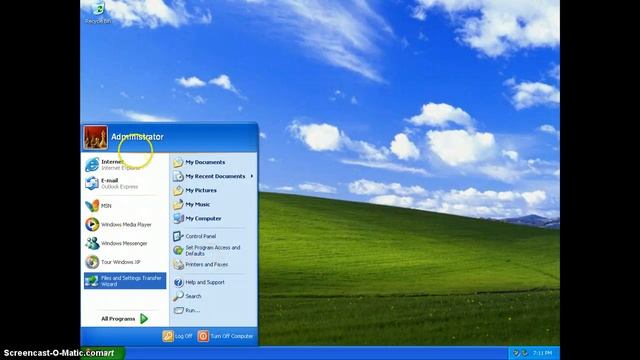Click the Search magnifier icon

coord(178,296)
